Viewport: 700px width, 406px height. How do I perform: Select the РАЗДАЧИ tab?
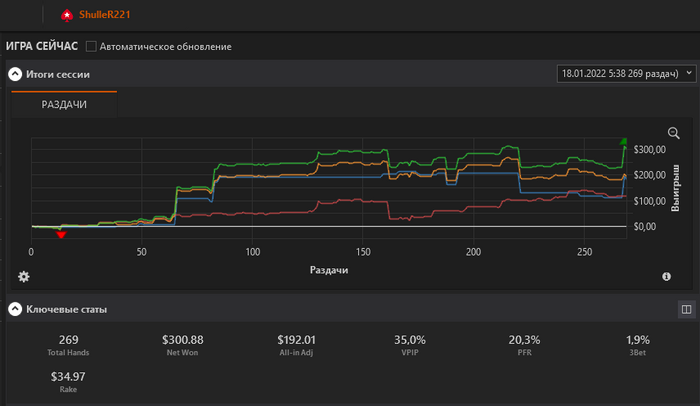pos(64,104)
